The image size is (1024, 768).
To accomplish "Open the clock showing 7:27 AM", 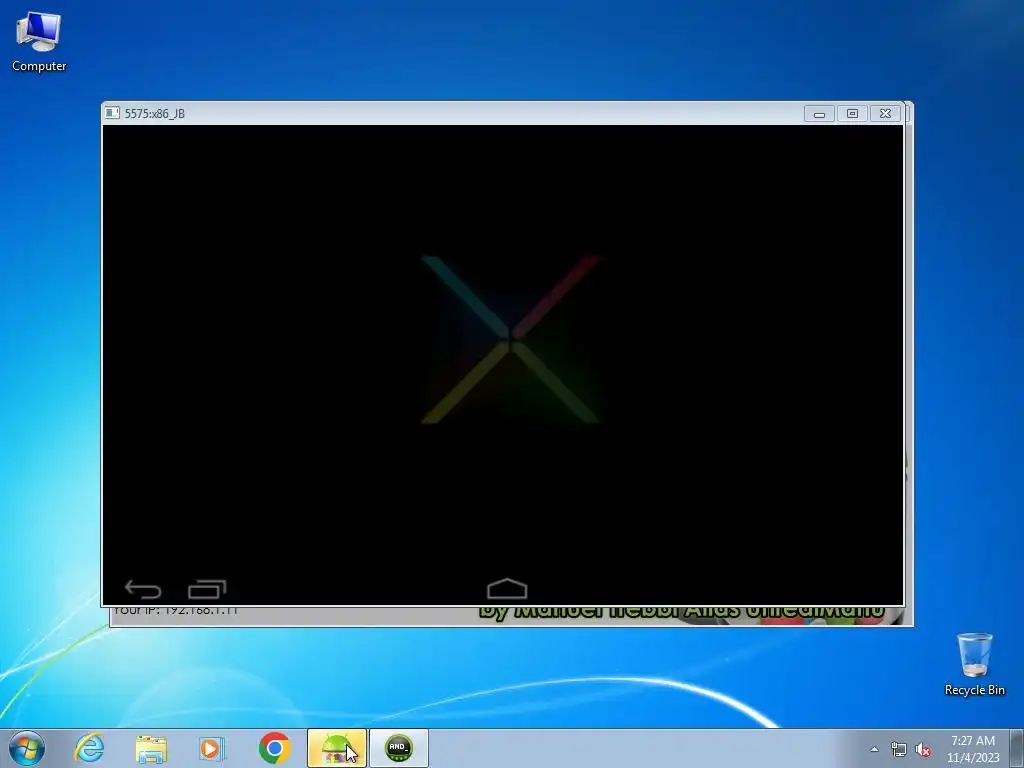I will [973, 749].
